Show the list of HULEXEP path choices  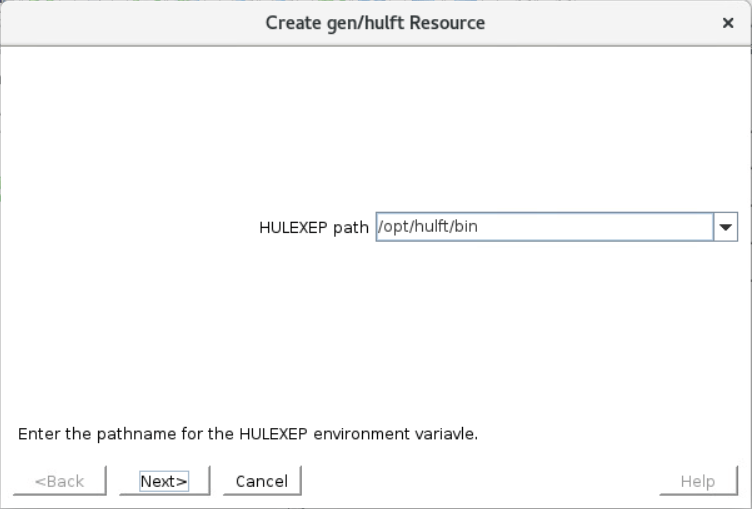726,227
